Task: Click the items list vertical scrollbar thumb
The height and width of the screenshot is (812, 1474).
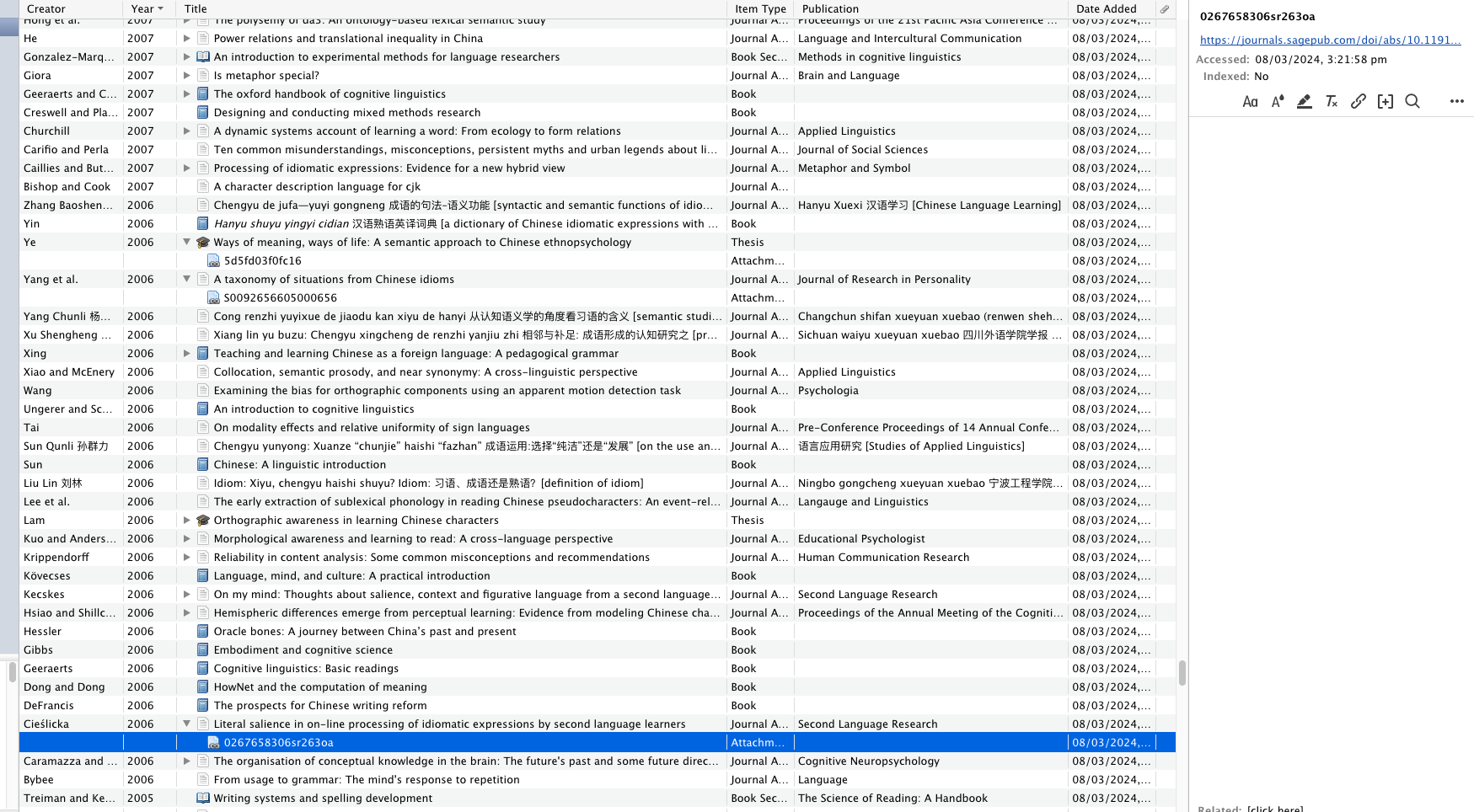Action: [1182, 673]
